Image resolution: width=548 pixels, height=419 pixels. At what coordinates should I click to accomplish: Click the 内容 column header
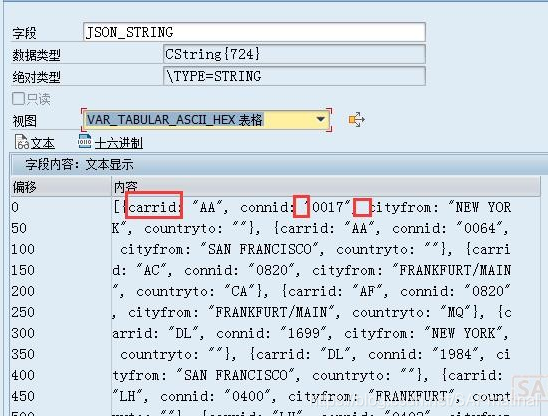pyautogui.click(x=326, y=187)
